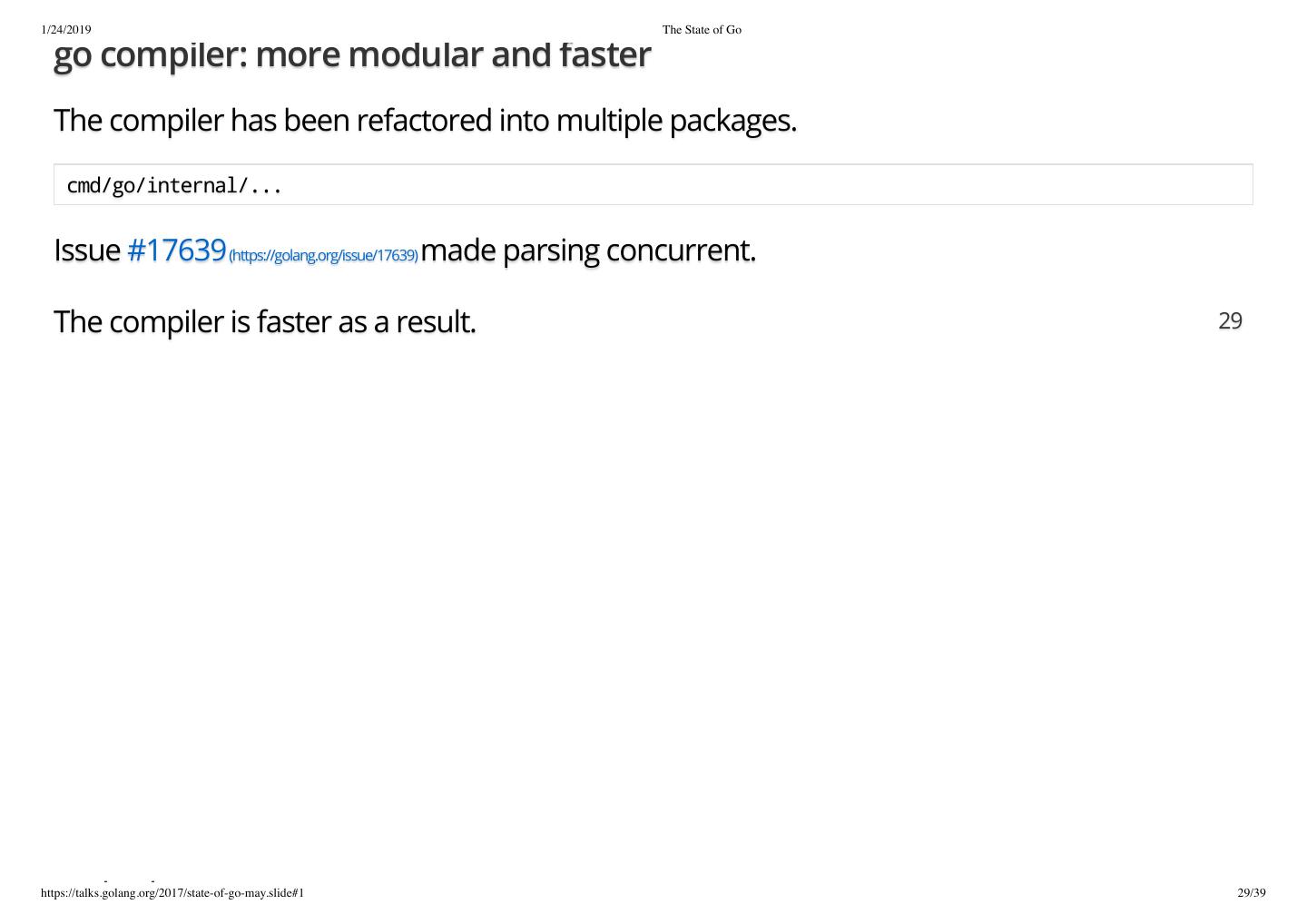Click the word 'packages' in the first sentence
Image resolution: width=1307 pixels, height=924 pixels.
coord(732,120)
